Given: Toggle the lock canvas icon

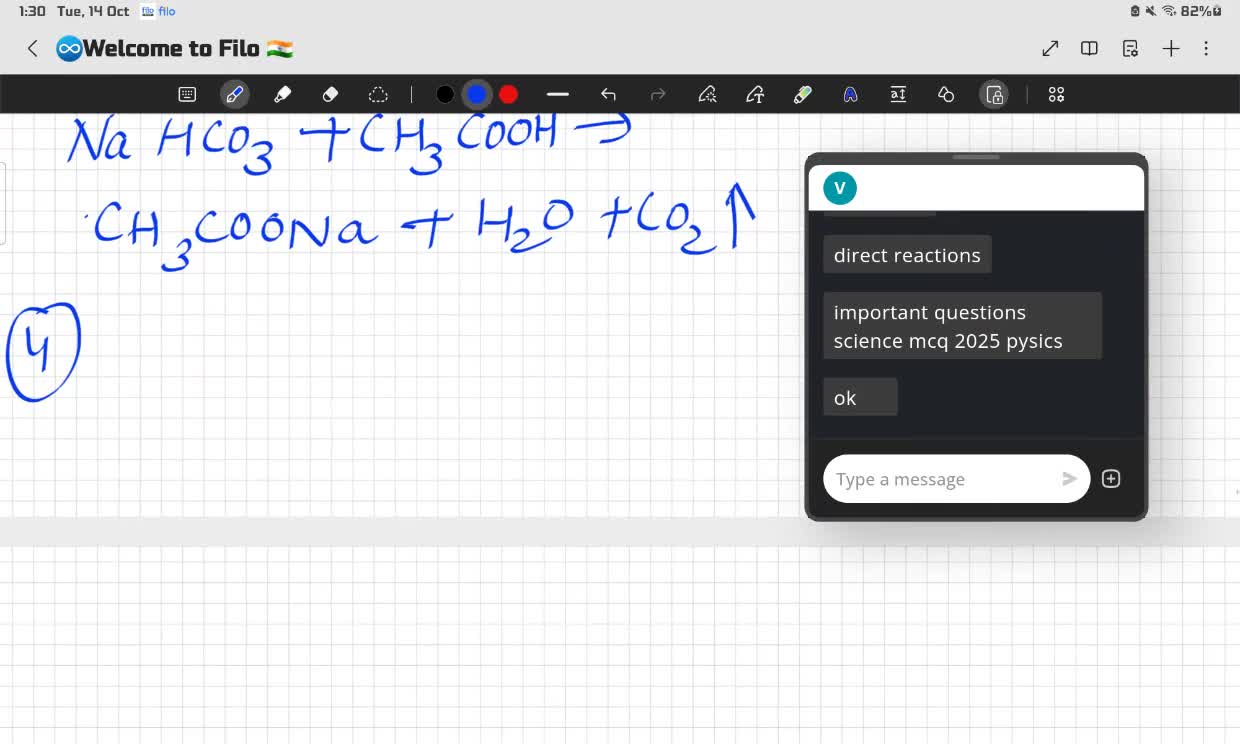Looking at the screenshot, I should pyautogui.click(x=994, y=94).
